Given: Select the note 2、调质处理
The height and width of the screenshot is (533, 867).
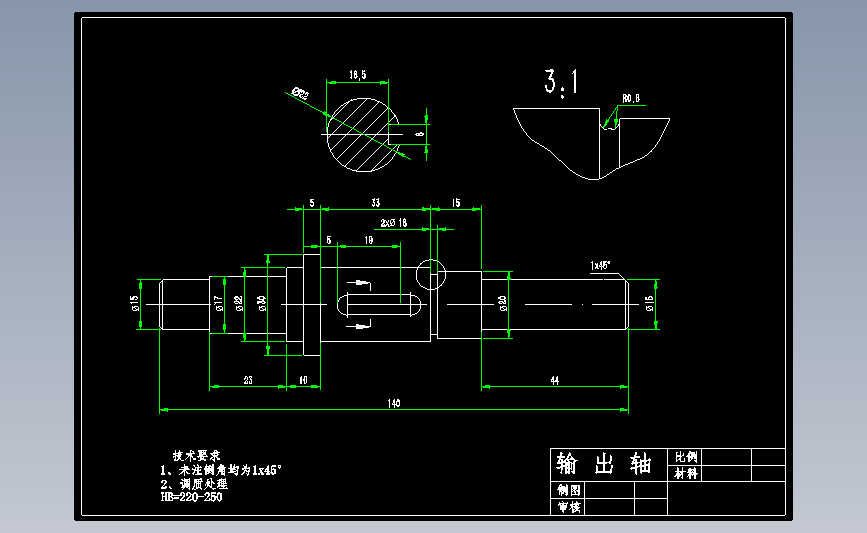Looking at the screenshot, I should (x=194, y=484).
